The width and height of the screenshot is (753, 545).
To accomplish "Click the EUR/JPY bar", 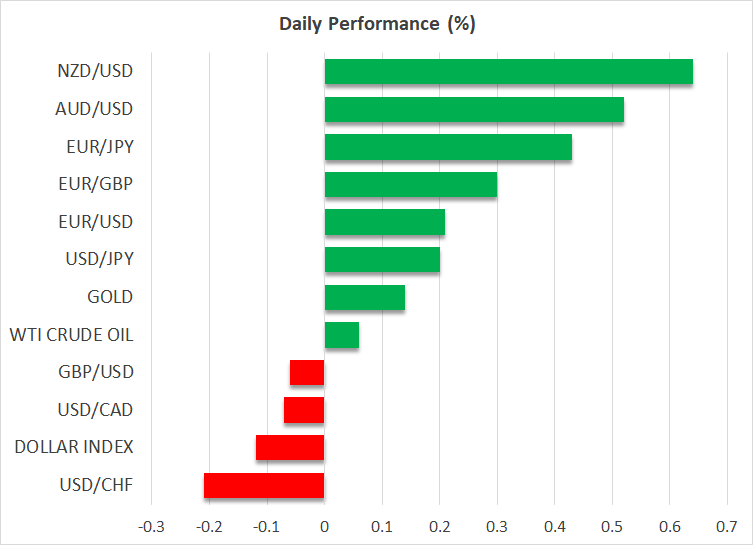I will click(448, 147).
